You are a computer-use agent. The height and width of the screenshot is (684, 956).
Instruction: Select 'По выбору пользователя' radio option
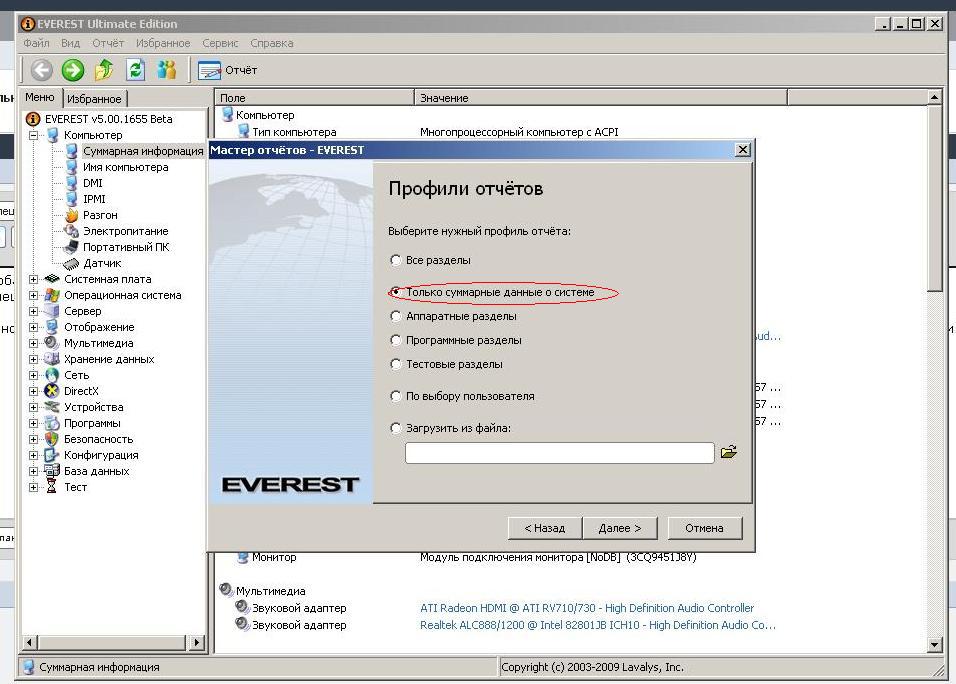[396, 396]
